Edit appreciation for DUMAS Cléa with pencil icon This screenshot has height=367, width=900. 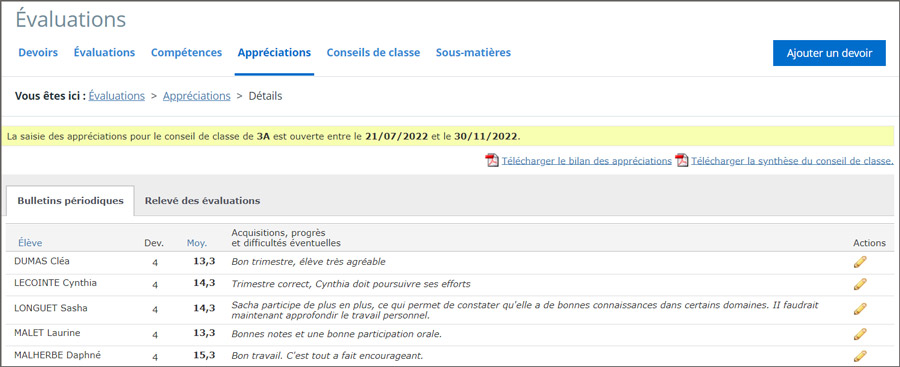860,262
